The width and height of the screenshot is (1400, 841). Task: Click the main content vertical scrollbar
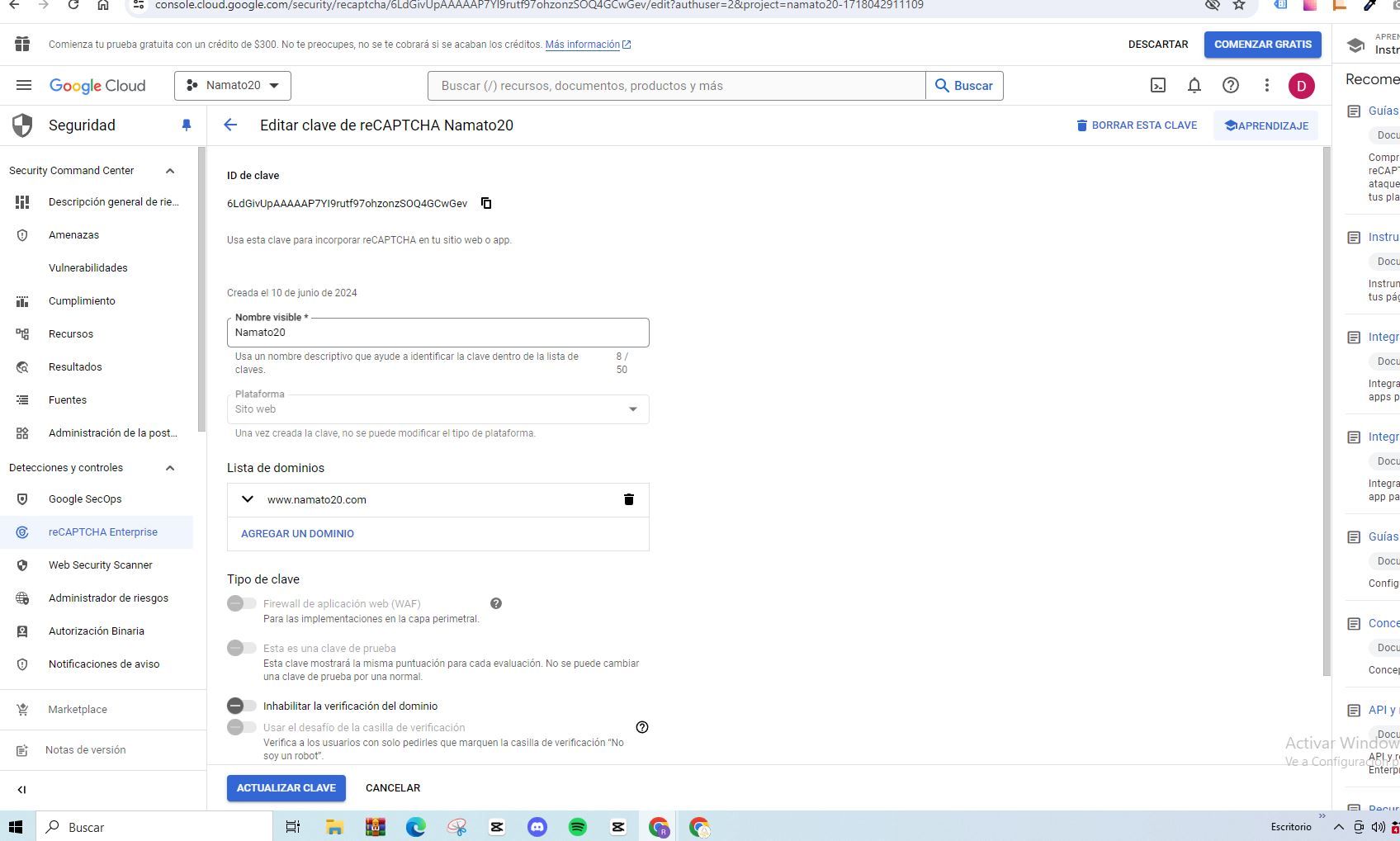(1327, 411)
